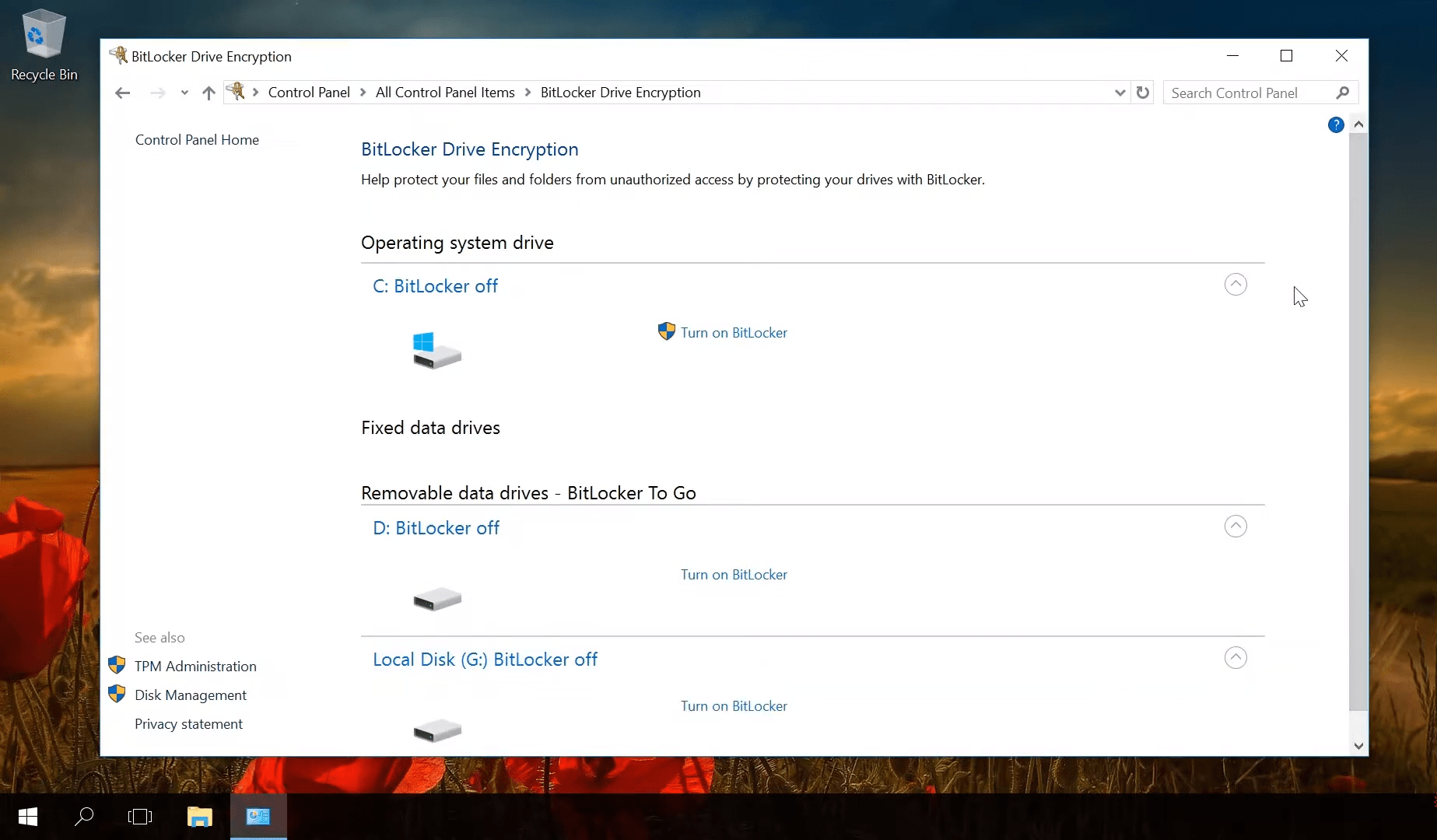The height and width of the screenshot is (840, 1437).
Task: Open the blue Help question mark icon
Action: [x=1335, y=124]
